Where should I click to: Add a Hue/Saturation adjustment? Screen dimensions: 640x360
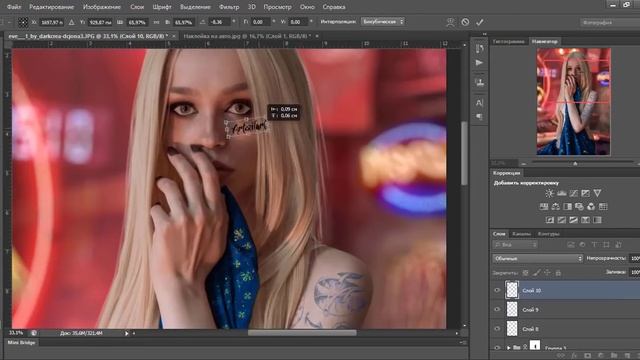(x=544, y=207)
